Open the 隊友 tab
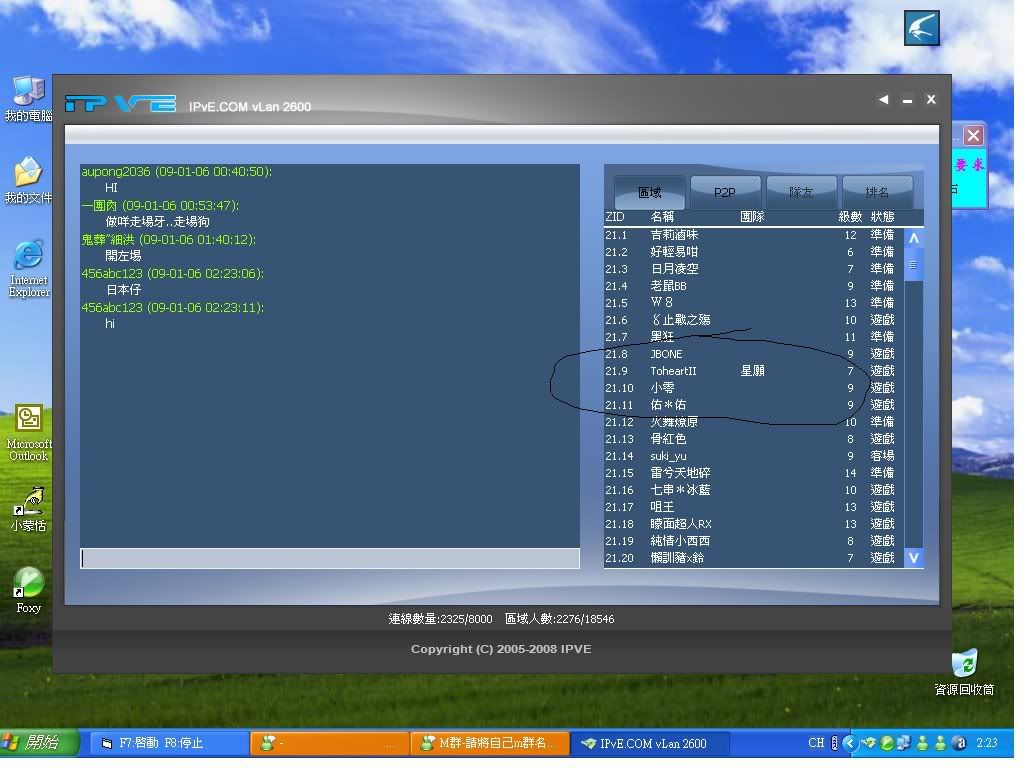This screenshot has height=768, width=1024. pyautogui.click(x=801, y=192)
